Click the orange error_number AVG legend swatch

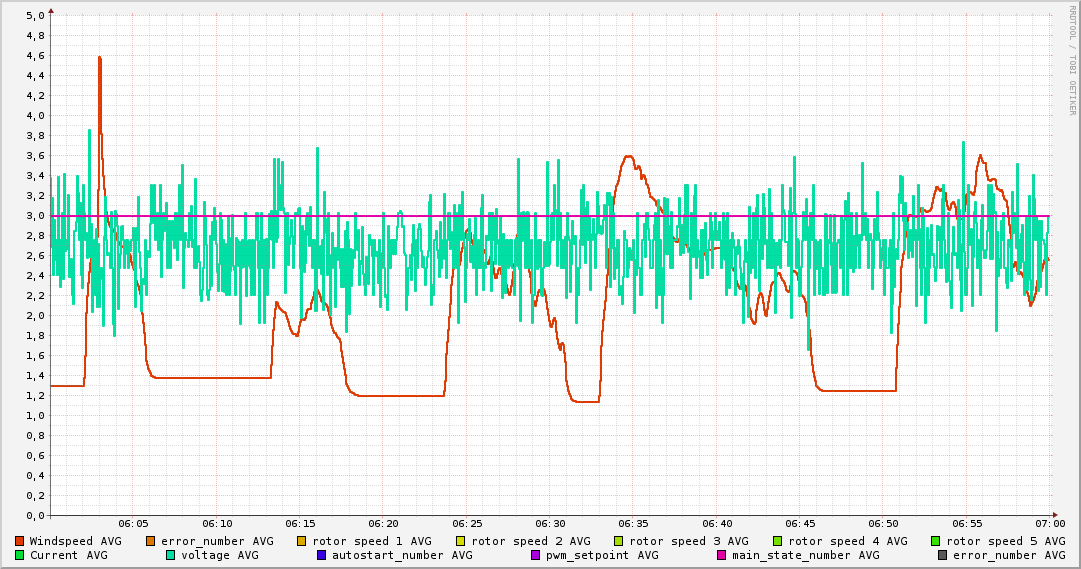click(x=151, y=541)
